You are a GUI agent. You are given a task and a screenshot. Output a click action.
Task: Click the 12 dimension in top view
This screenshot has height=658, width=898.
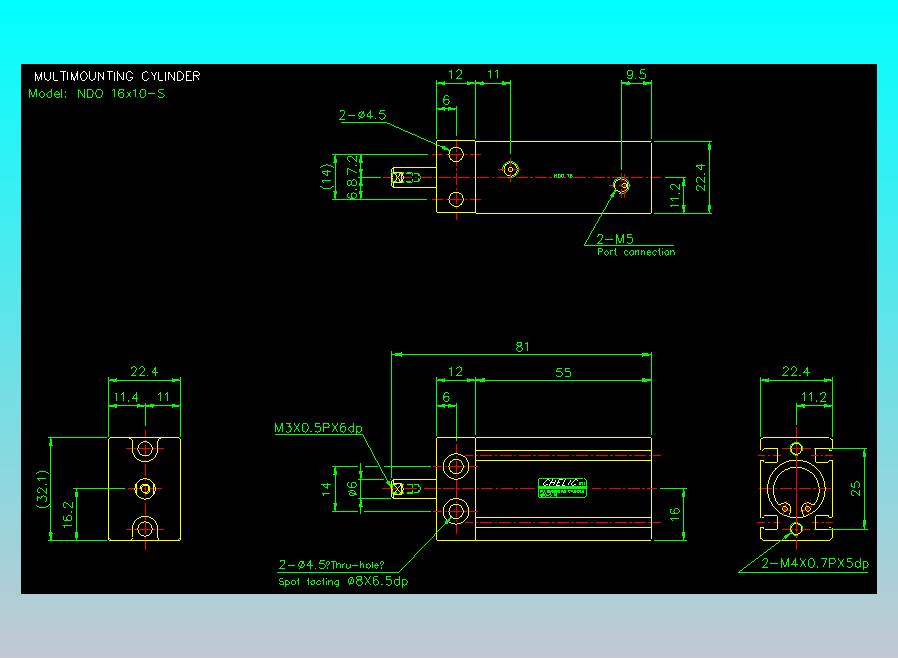point(455,74)
